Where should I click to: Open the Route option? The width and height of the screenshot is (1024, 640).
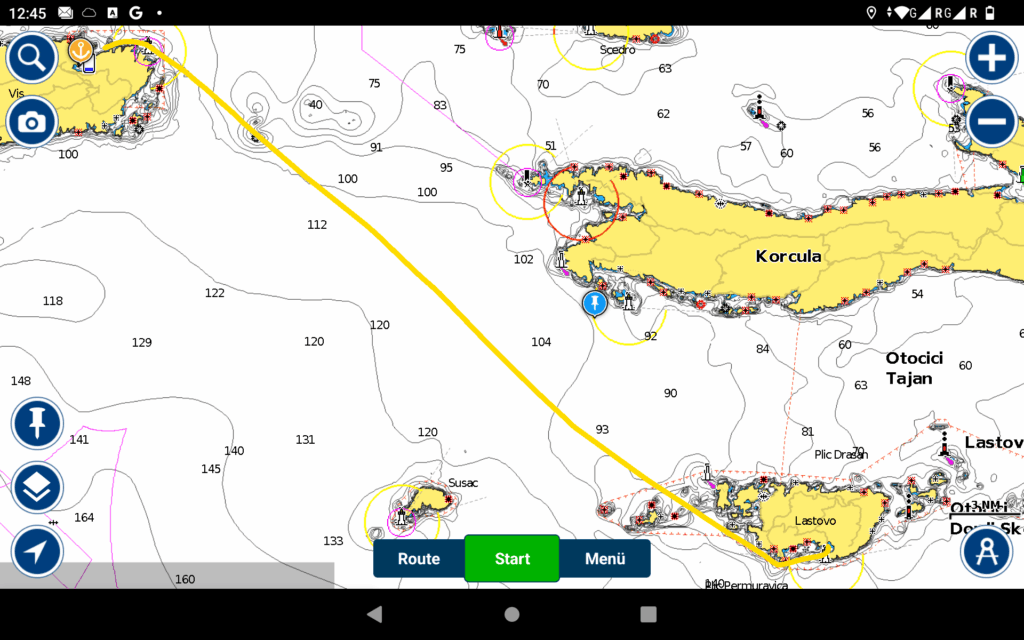[419, 559]
